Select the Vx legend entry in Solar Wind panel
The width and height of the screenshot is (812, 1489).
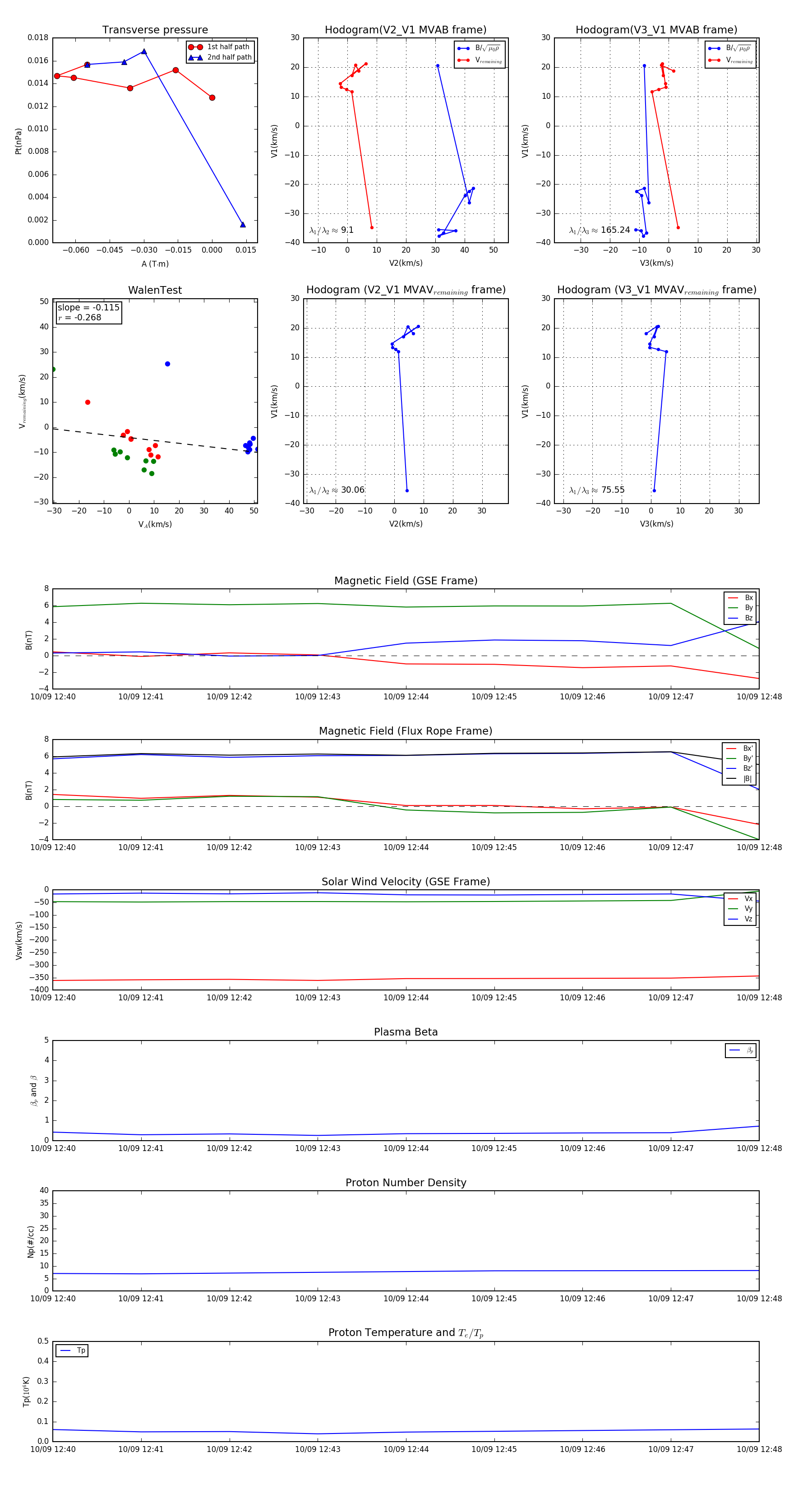tap(740, 899)
